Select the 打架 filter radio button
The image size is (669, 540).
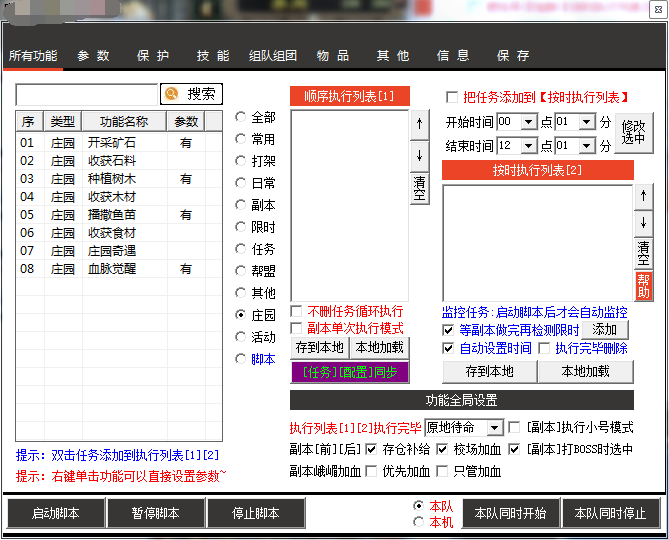241,161
